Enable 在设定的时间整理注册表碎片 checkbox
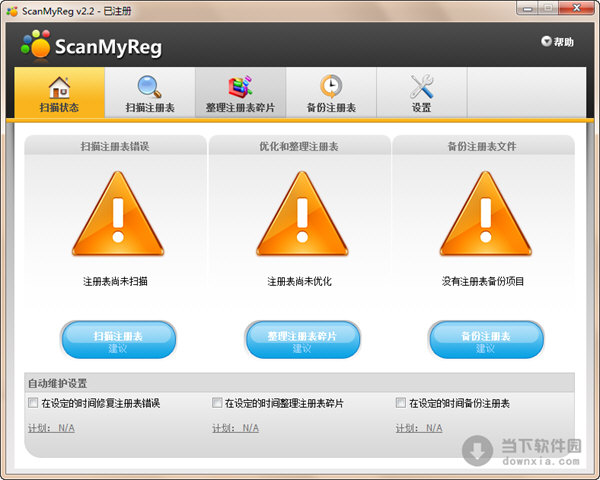The image size is (600, 480). (217, 403)
